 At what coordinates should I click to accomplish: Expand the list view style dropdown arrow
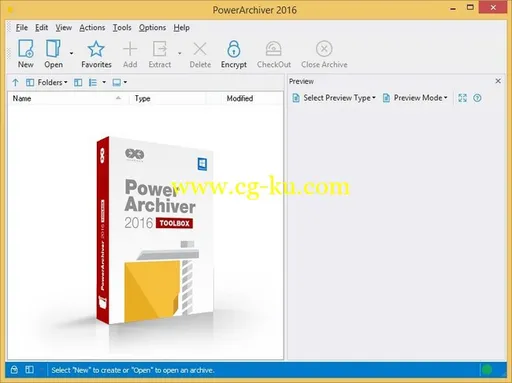(104, 82)
